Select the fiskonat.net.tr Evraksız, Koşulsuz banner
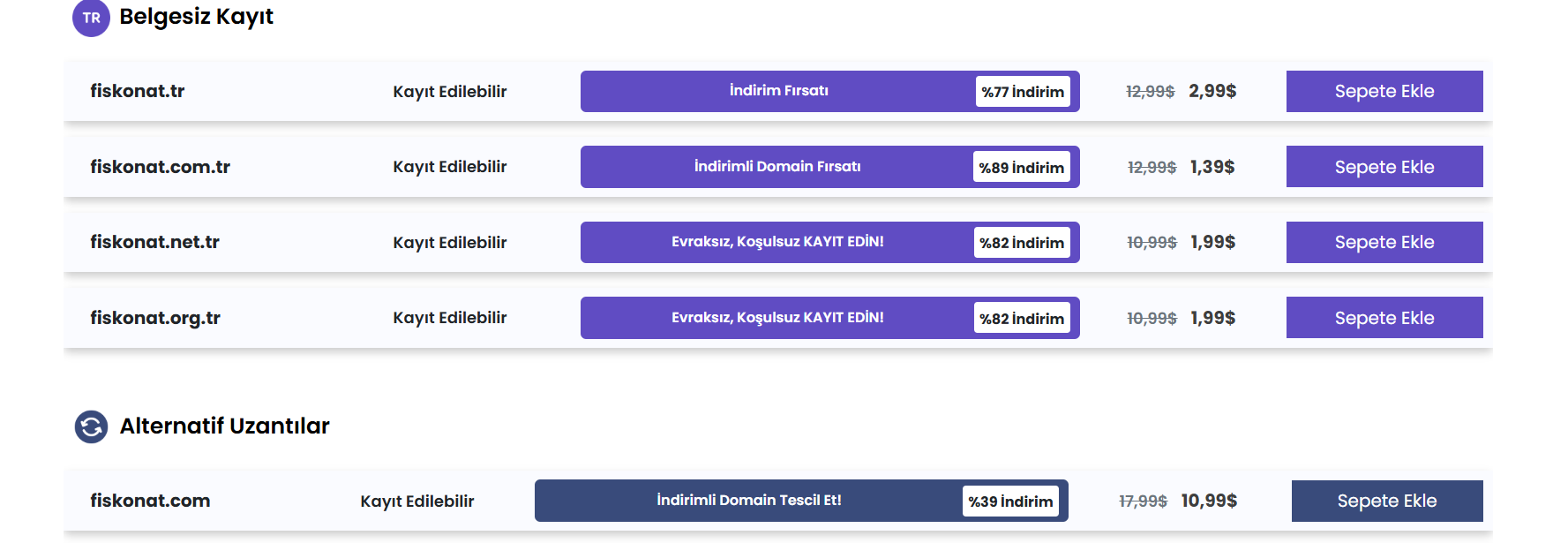1568x543 pixels. click(x=776, y=242)
